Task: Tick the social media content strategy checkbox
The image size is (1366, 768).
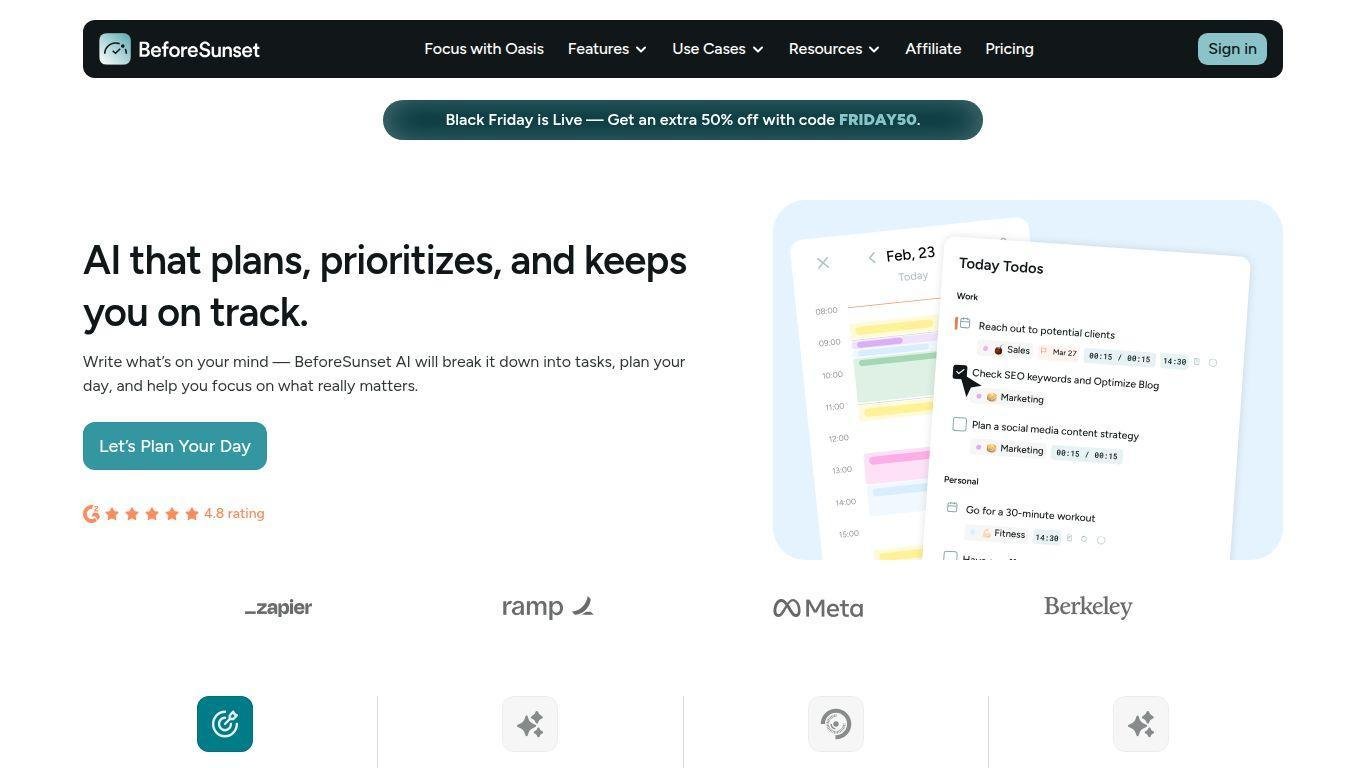Action: point(960,424)
